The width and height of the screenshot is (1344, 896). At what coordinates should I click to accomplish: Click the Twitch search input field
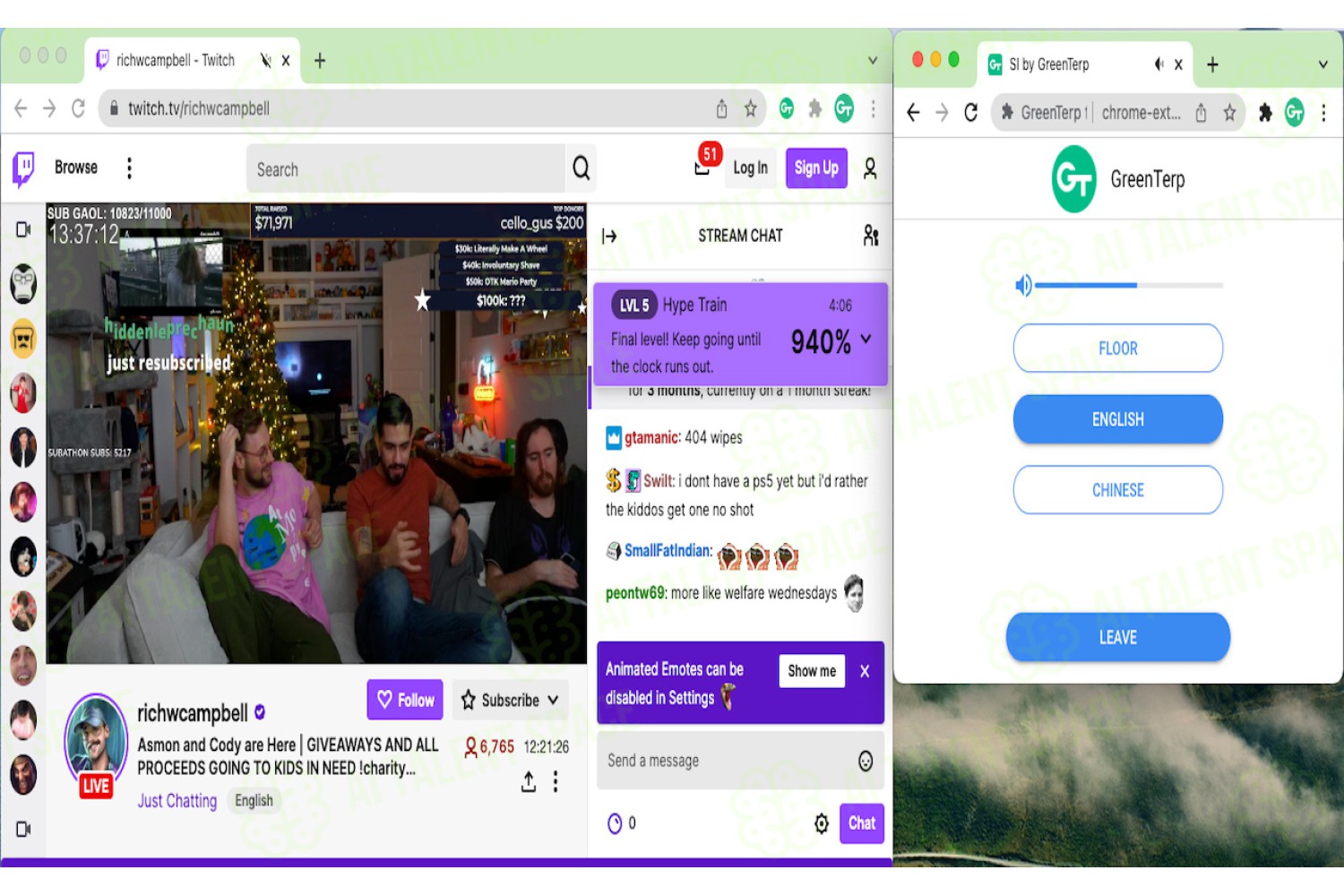tap(405, 169)
